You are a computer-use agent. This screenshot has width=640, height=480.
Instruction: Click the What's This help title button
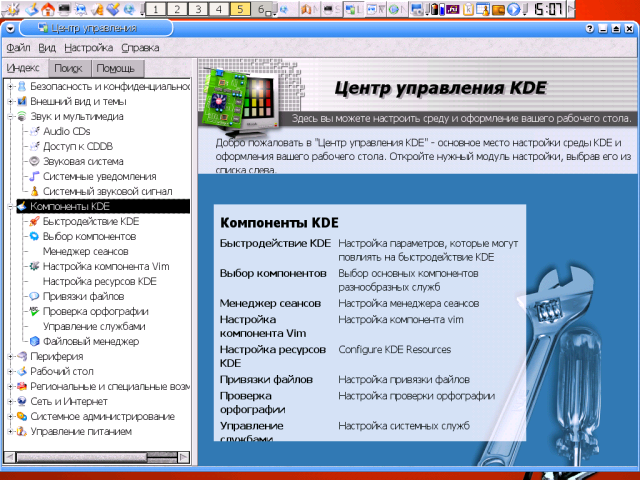pos(589,29)
